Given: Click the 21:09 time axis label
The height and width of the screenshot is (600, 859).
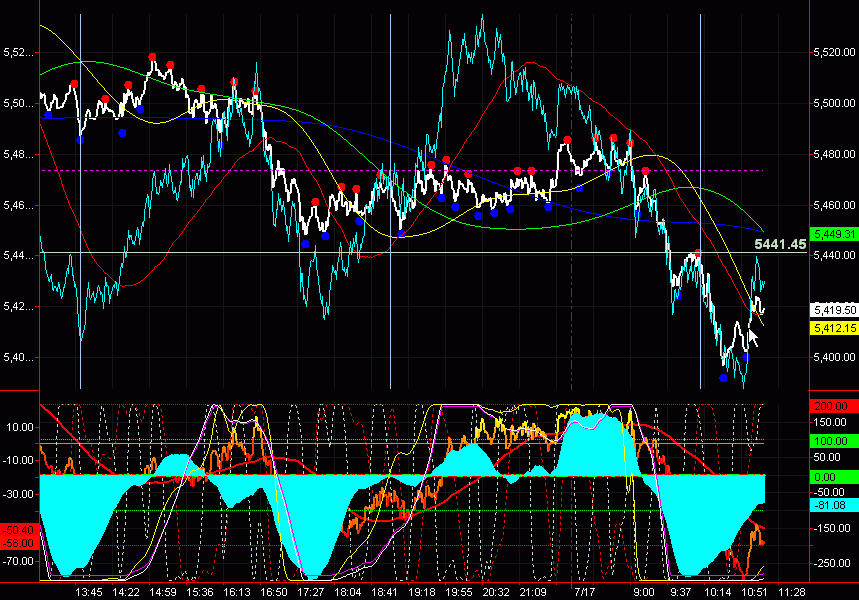Looking at the screenshot, I should [533, 592].
